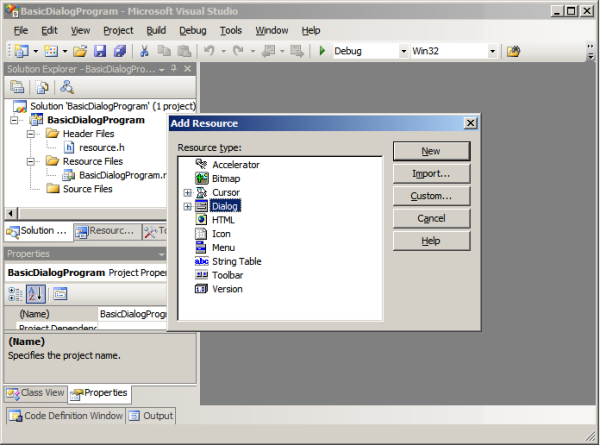This screenshot has height=445, width=600.
Task: Click the View Class Diagram icon in Solution Explorer
Action: 67,87
